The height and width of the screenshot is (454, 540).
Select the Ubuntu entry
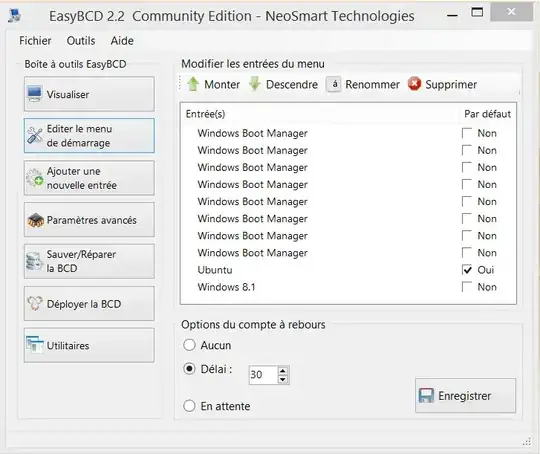pyautogui.click(x=215, y=270)
